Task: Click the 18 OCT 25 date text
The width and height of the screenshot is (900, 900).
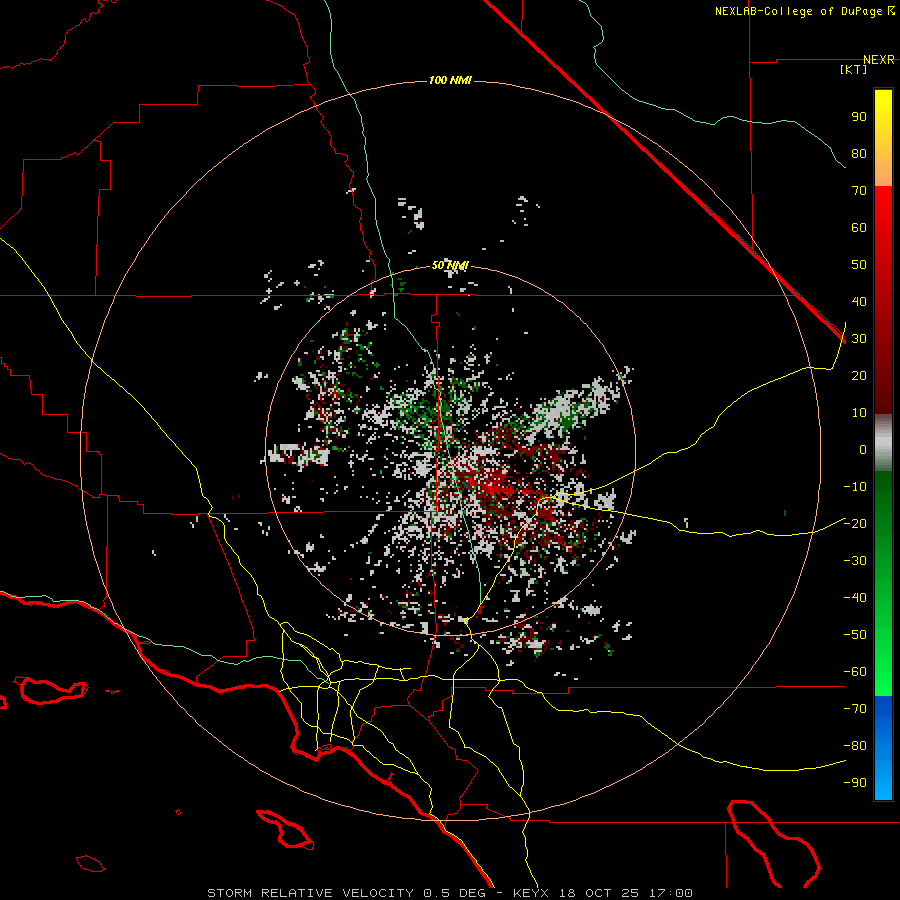Action: point(600,893)
